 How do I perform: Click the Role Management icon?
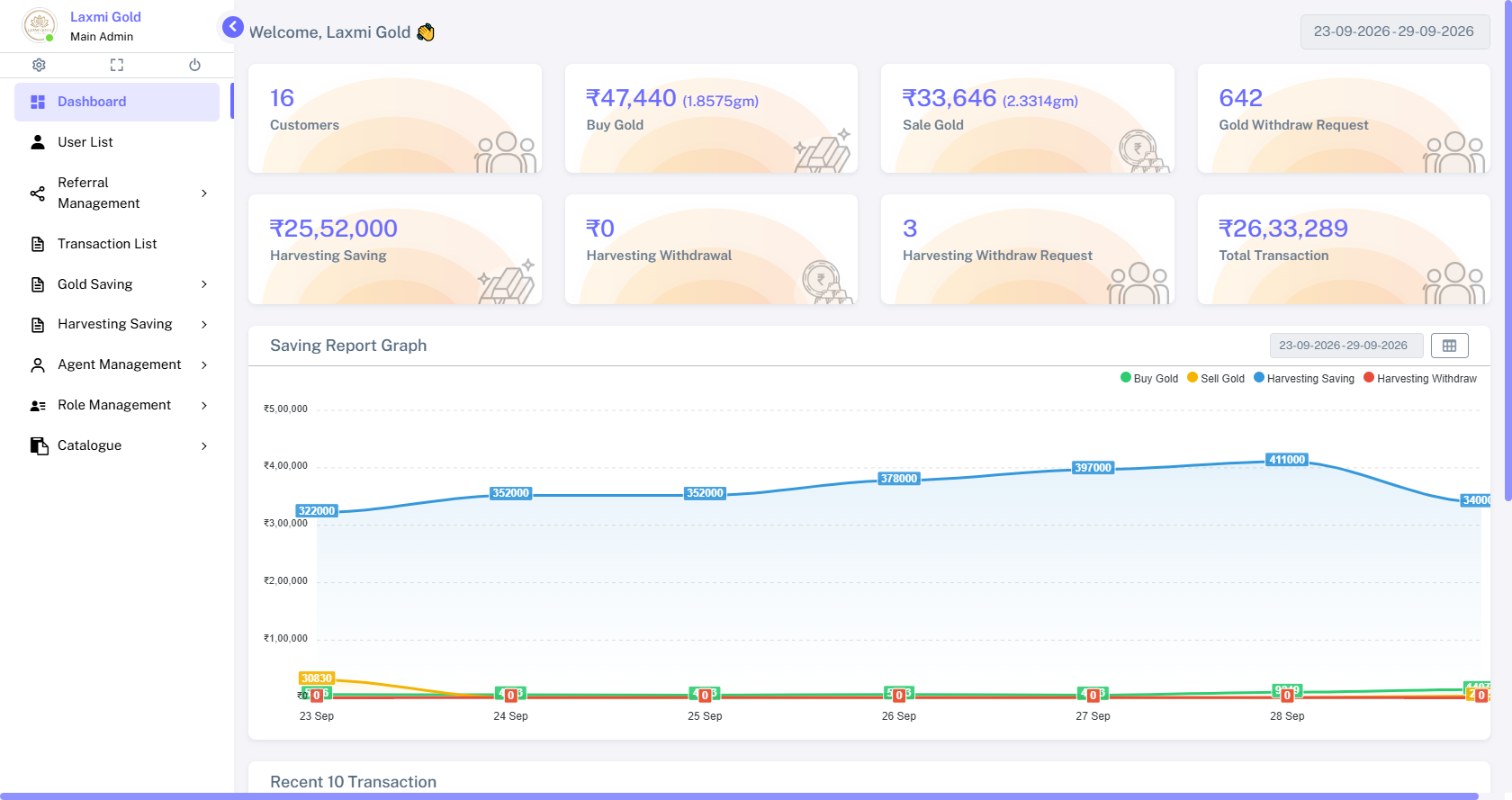click(38, 406)
